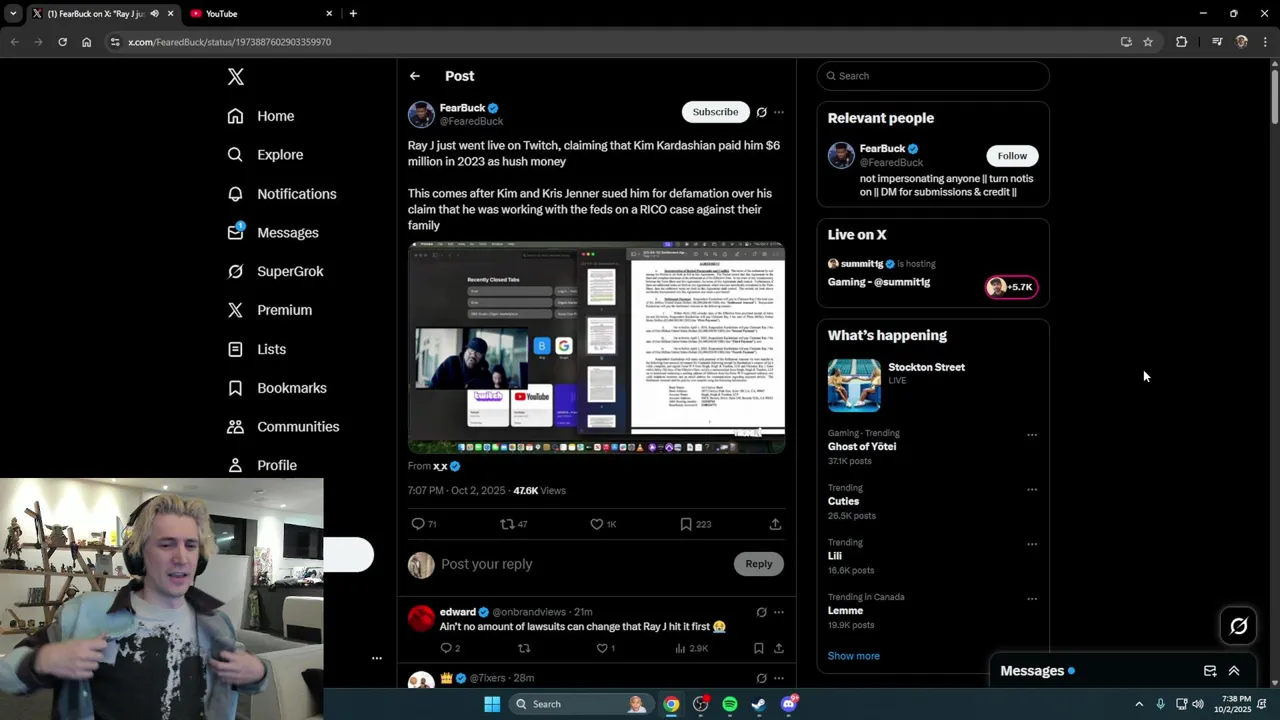This screenshot has width=1280, height=720.
Task: Open Premium in the sidebar
Action: point(270,310)
